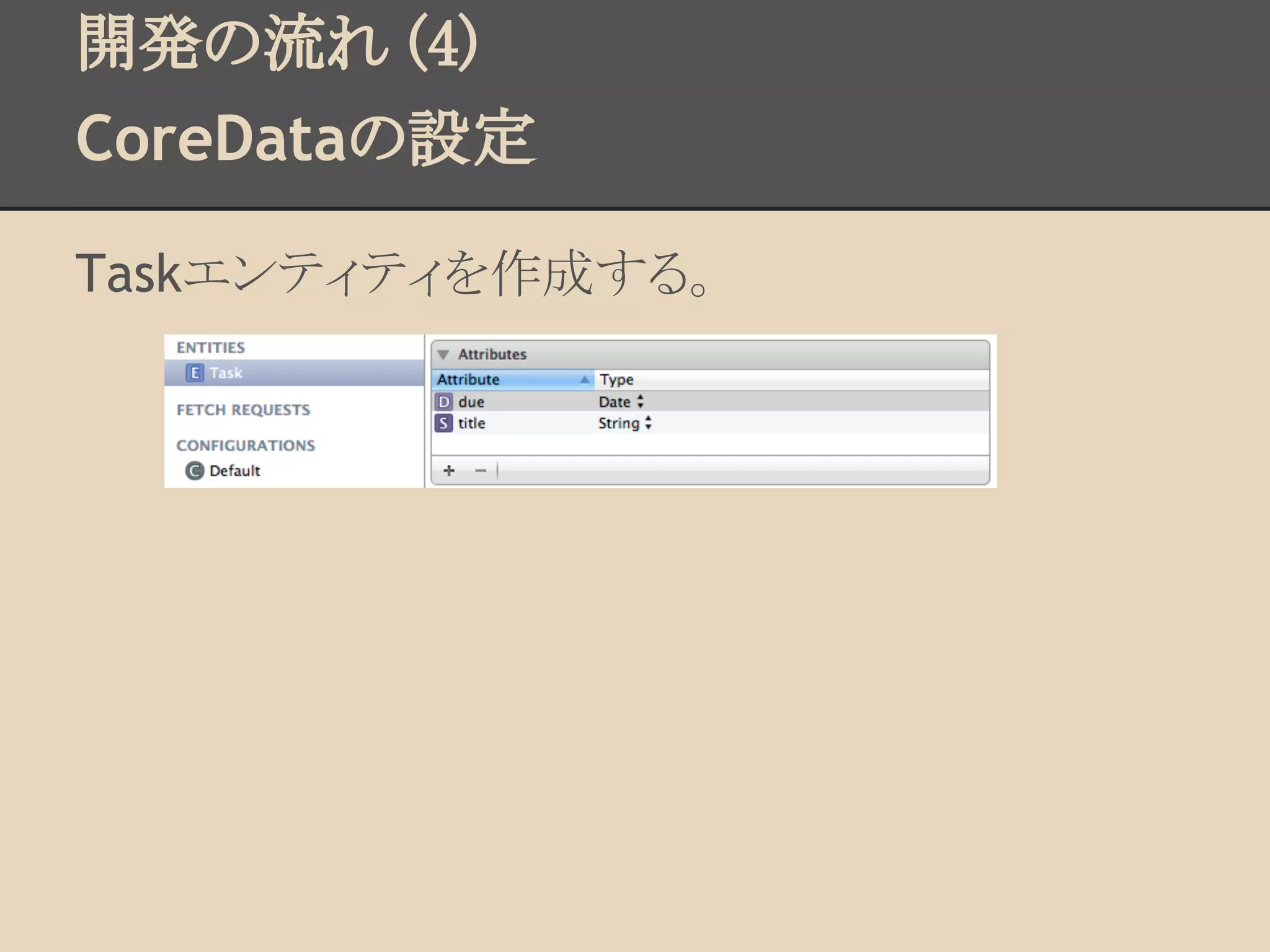Screen dimensions: 1270x952
Task: Click the FETCH REQUESTS section heading
Action: coord(243,410)
